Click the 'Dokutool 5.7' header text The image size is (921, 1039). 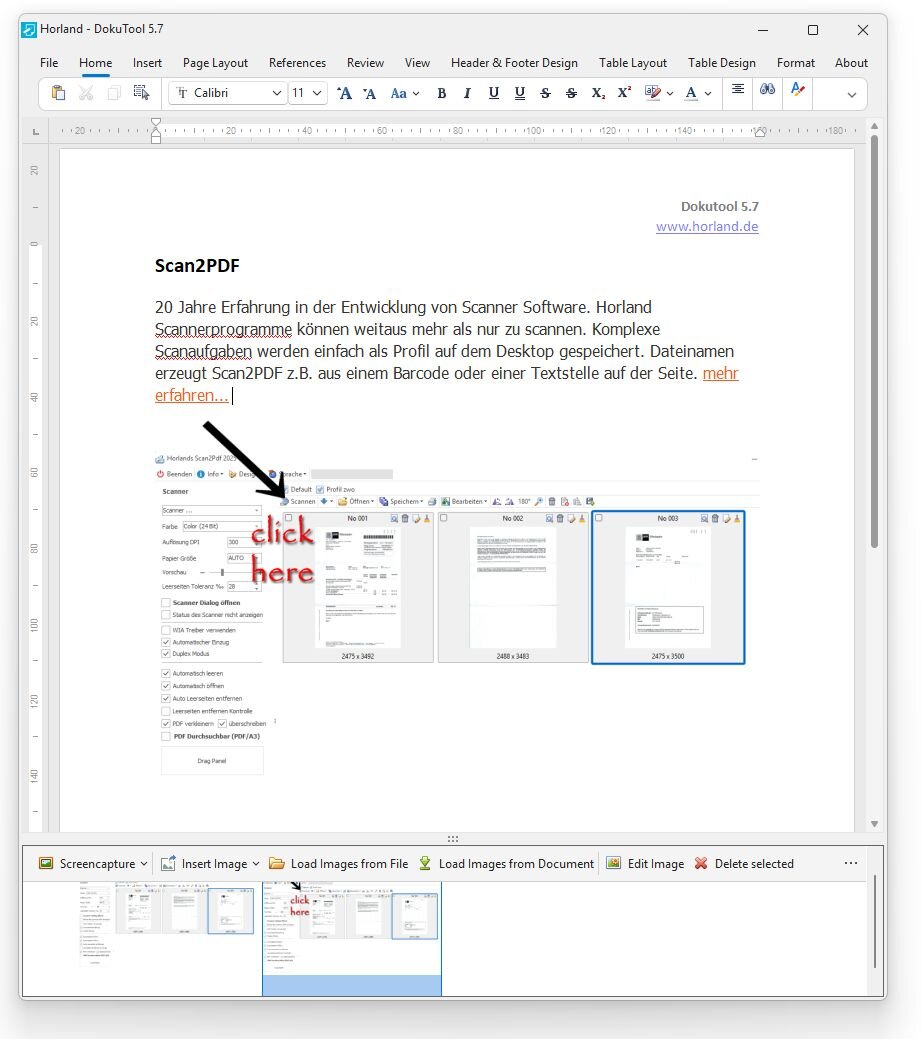[720, 207]
